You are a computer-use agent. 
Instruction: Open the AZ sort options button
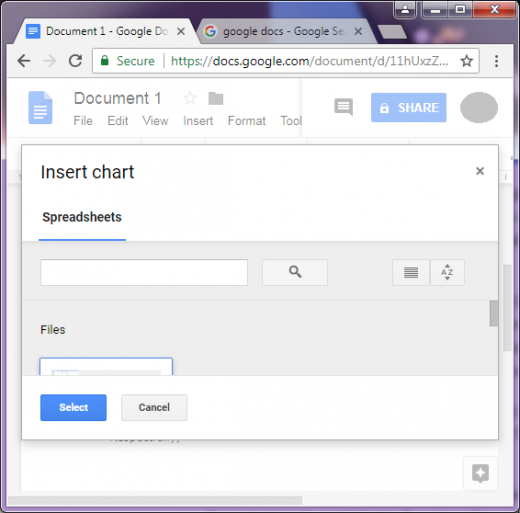point(447,272)
